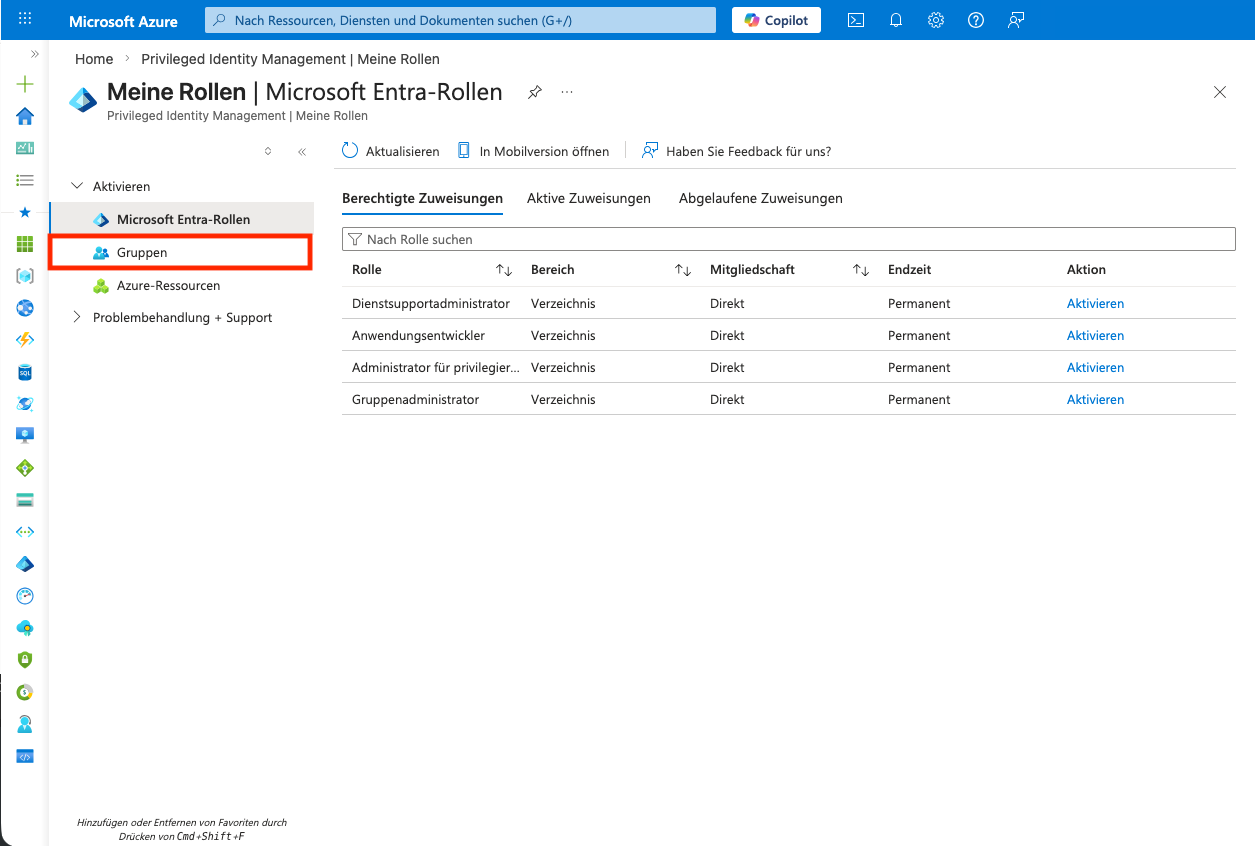
Task: Collapse the navigation menu with double chevron
Action: click(301, 152)
